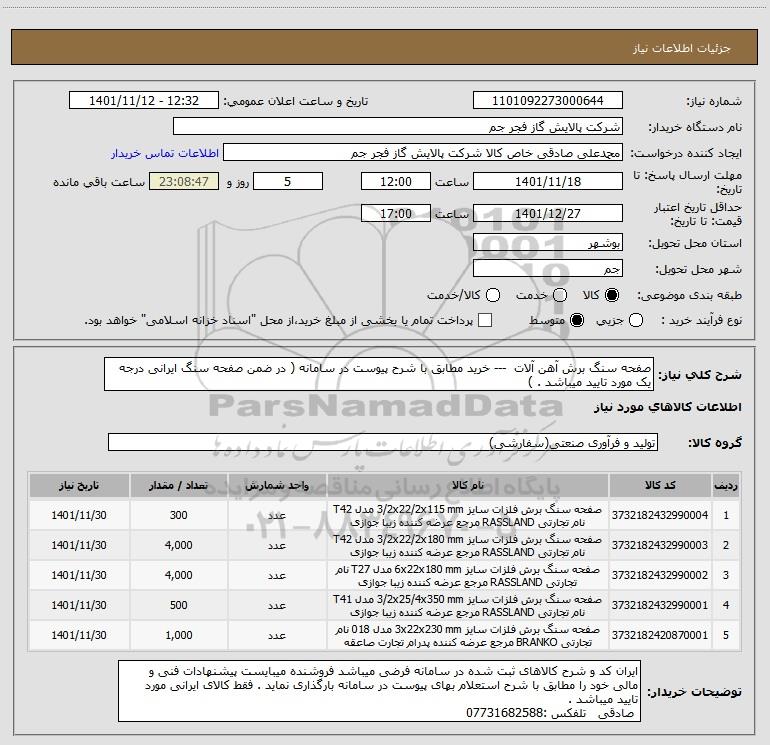Click the quantity 1,000 in row 5
Viewport: 770px width, 745px height.
click(179, 635)
